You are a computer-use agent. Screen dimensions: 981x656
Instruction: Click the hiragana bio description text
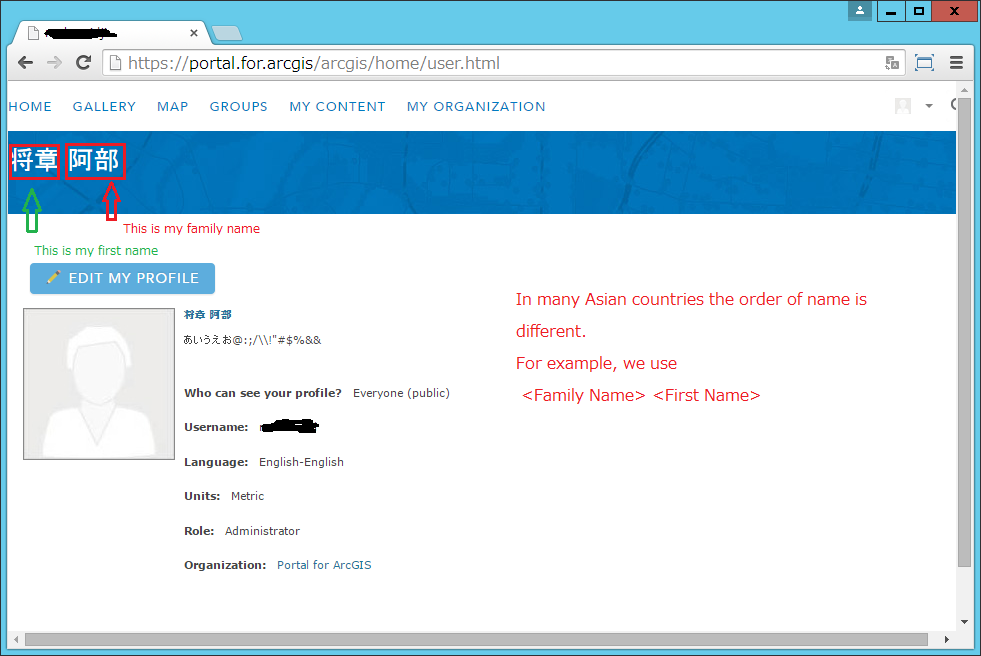252,340
